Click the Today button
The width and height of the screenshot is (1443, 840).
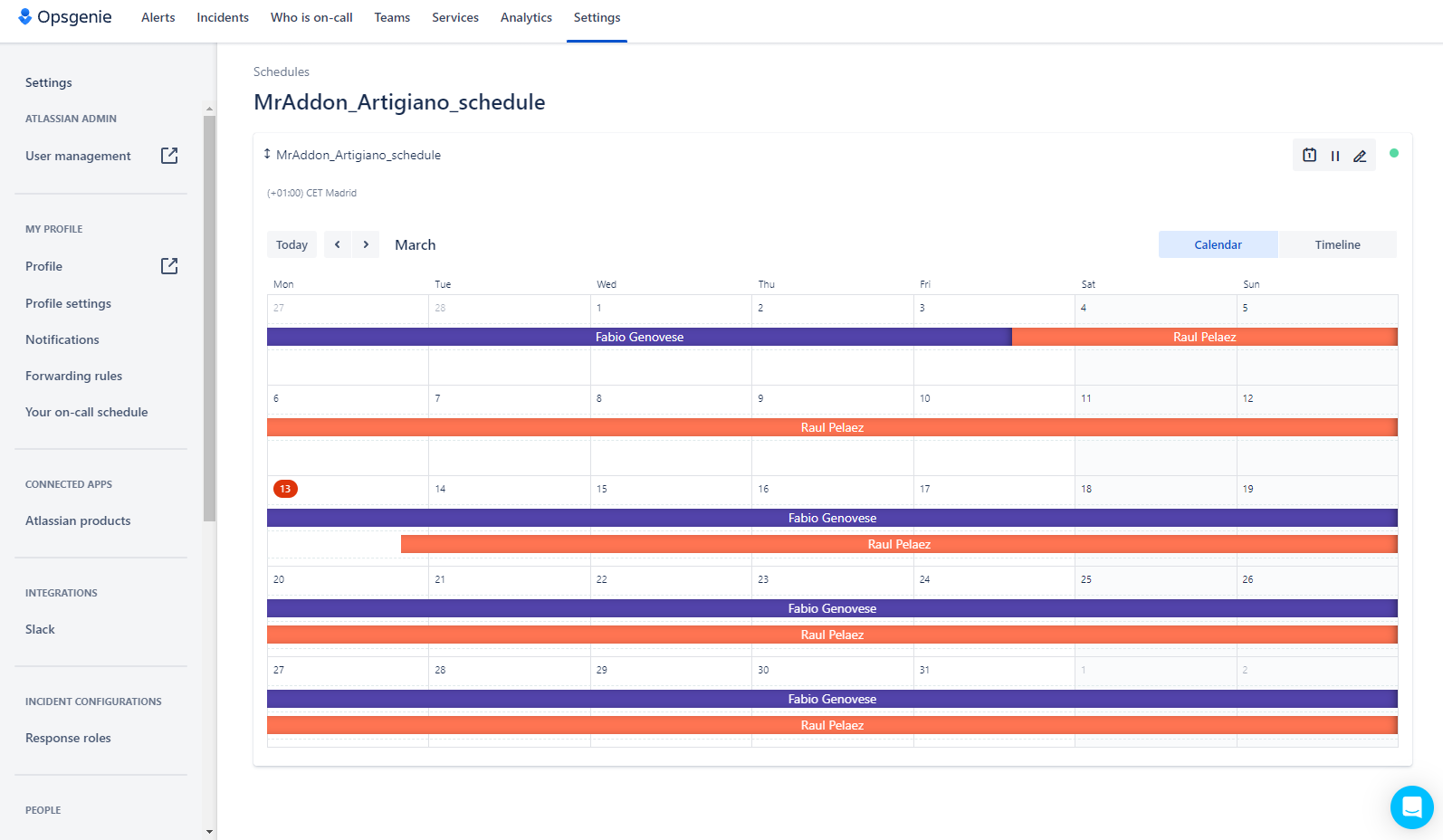[291, 244]
